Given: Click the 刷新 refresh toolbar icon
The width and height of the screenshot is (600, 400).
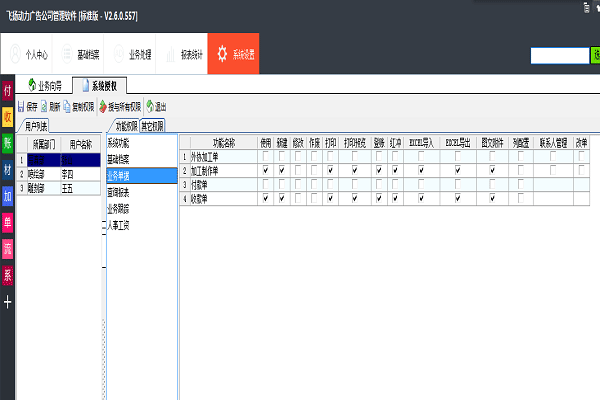Looking at the screenshot, I should 45,106.
